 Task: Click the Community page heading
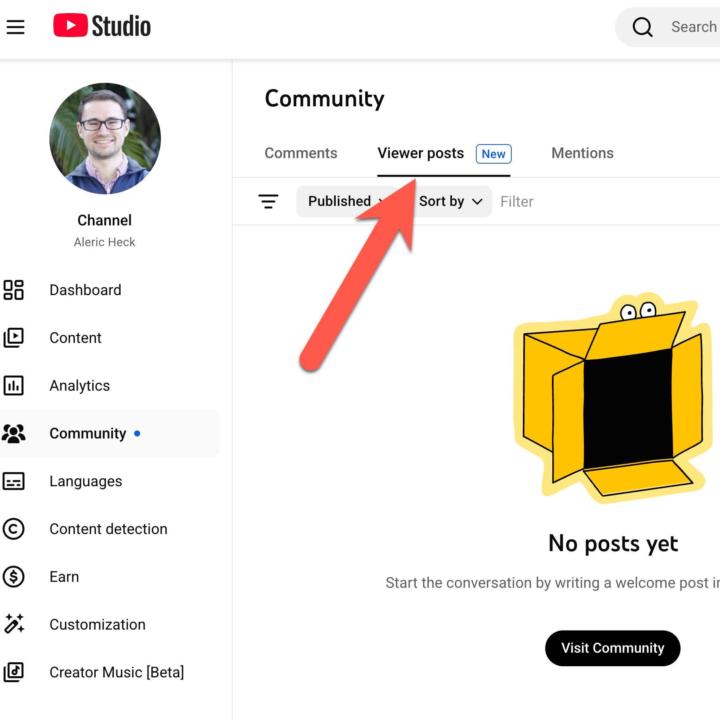pyautogui.click(x=325, y=99)
